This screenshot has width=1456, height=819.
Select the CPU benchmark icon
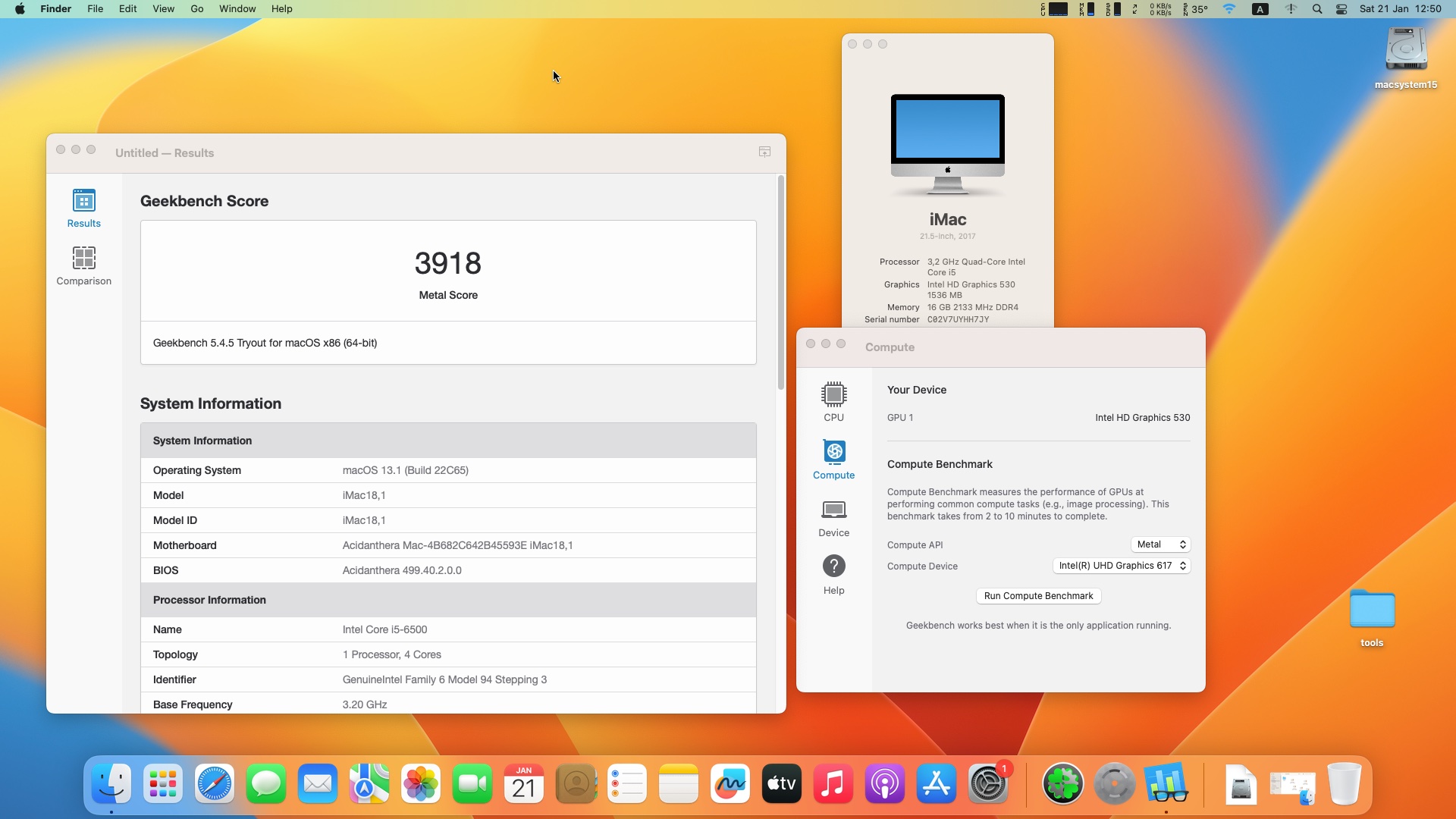(x=833, y=402)
